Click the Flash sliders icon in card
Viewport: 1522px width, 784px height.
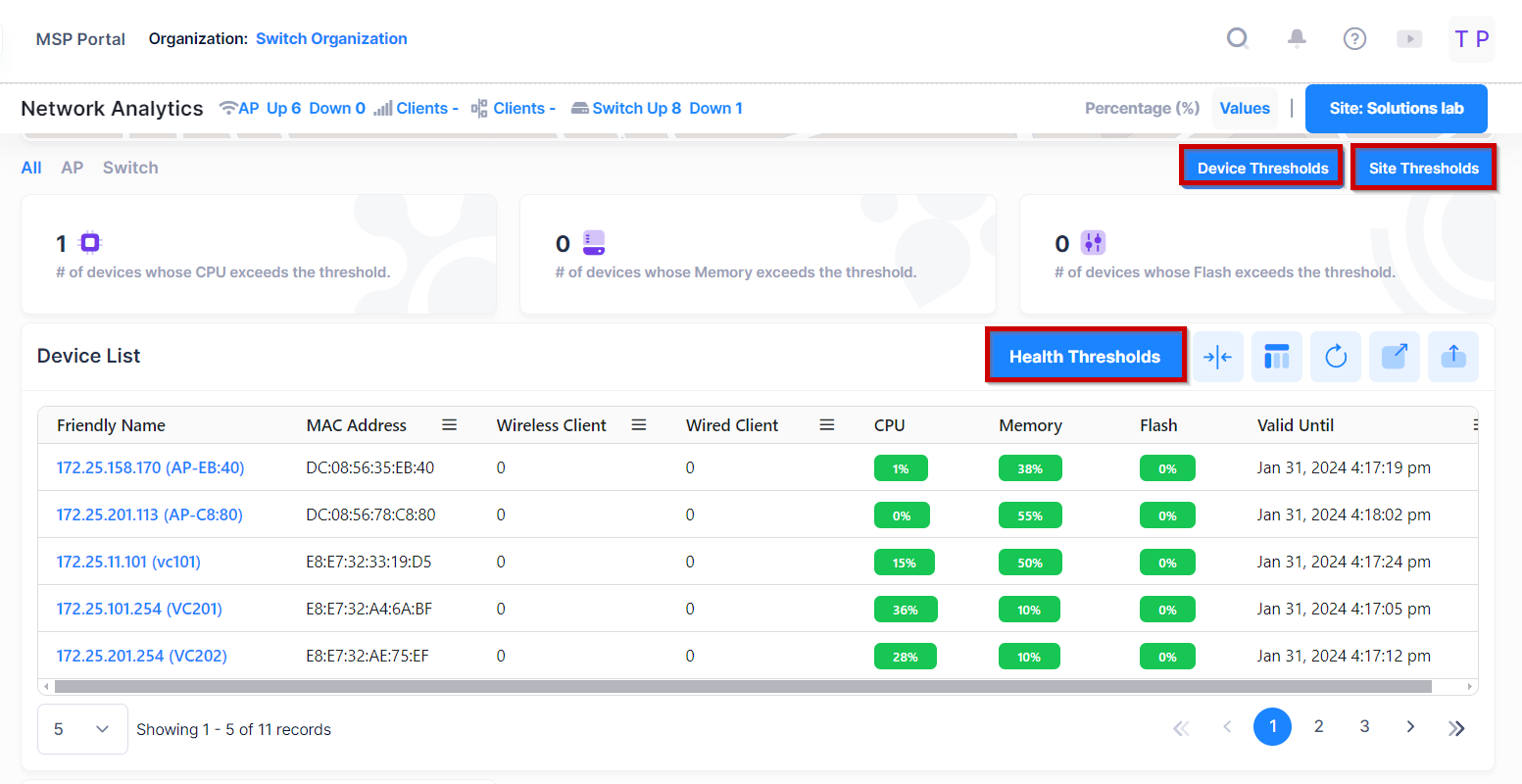coord(1093,242)
